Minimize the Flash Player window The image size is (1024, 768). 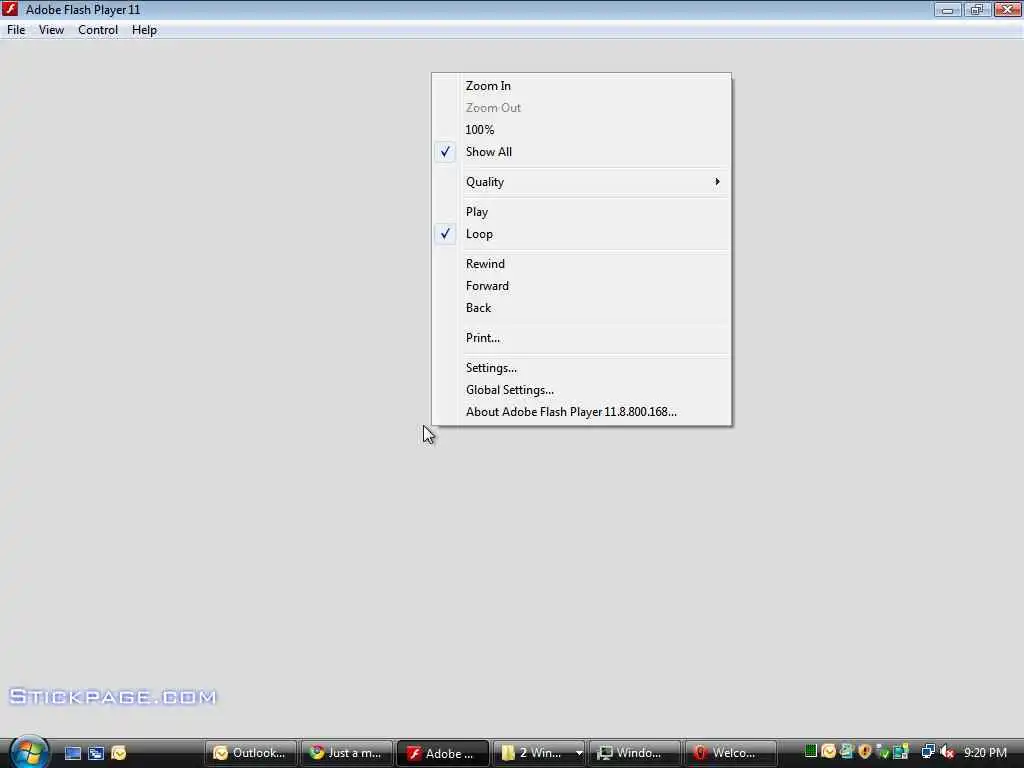(948, 9)
